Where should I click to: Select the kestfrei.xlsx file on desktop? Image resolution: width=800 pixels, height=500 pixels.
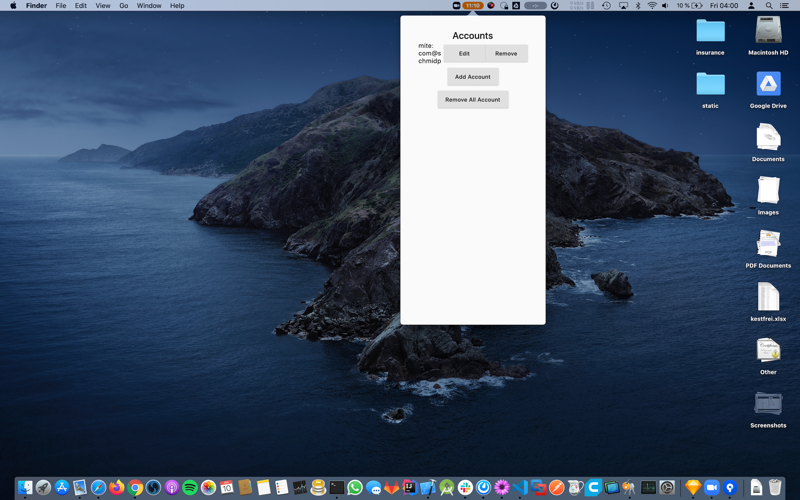tap(768, 302)
